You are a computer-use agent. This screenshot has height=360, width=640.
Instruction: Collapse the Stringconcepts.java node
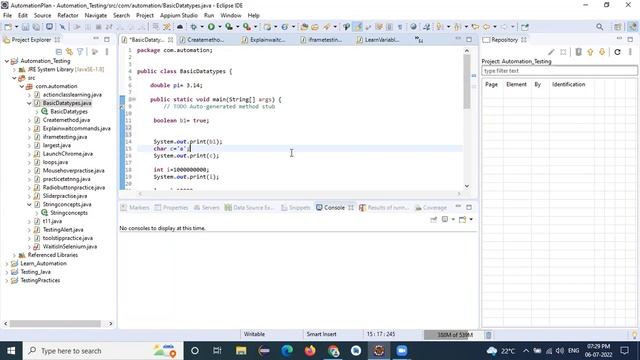pyautogui.click(x=29, y=204)
